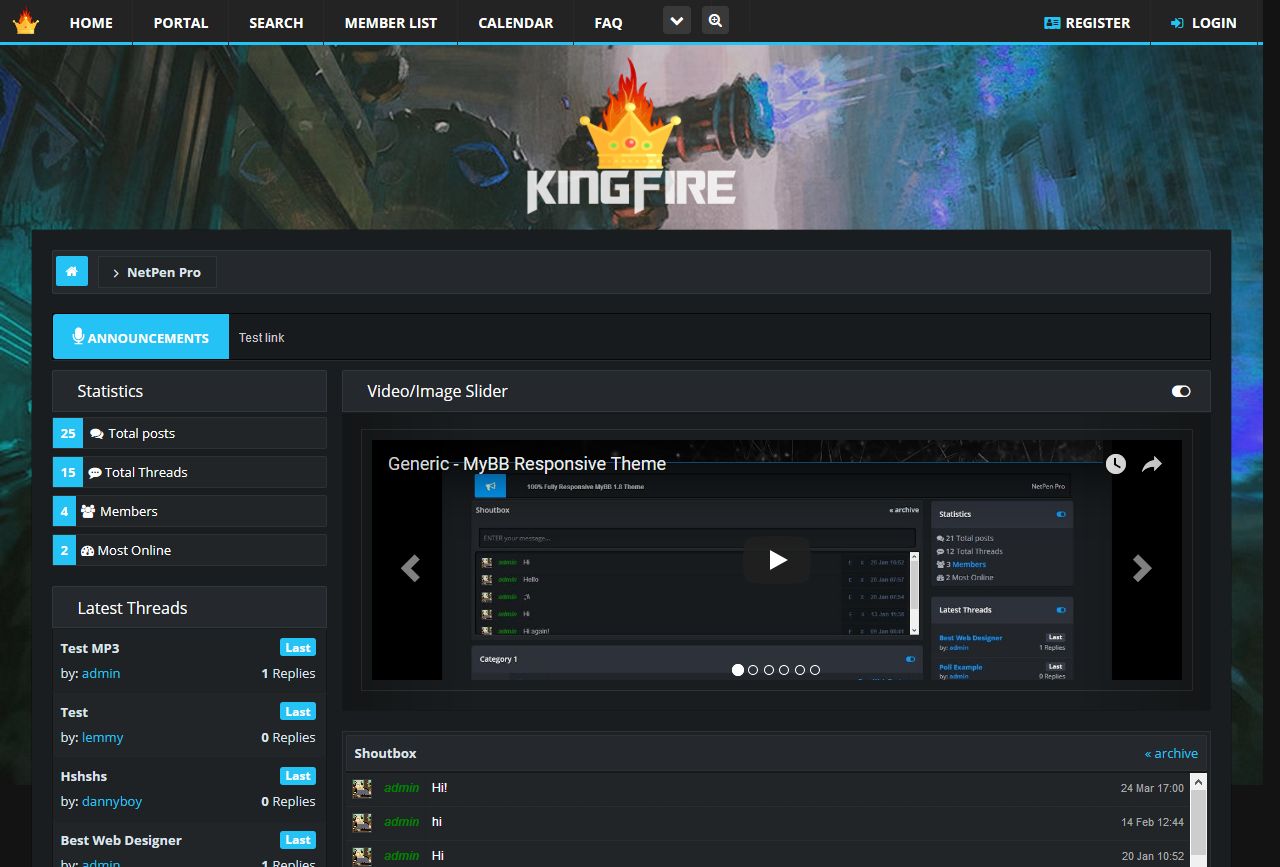Click the video Watch Later clock icon
The image size is (1280, 867).
pos(1116,464)
